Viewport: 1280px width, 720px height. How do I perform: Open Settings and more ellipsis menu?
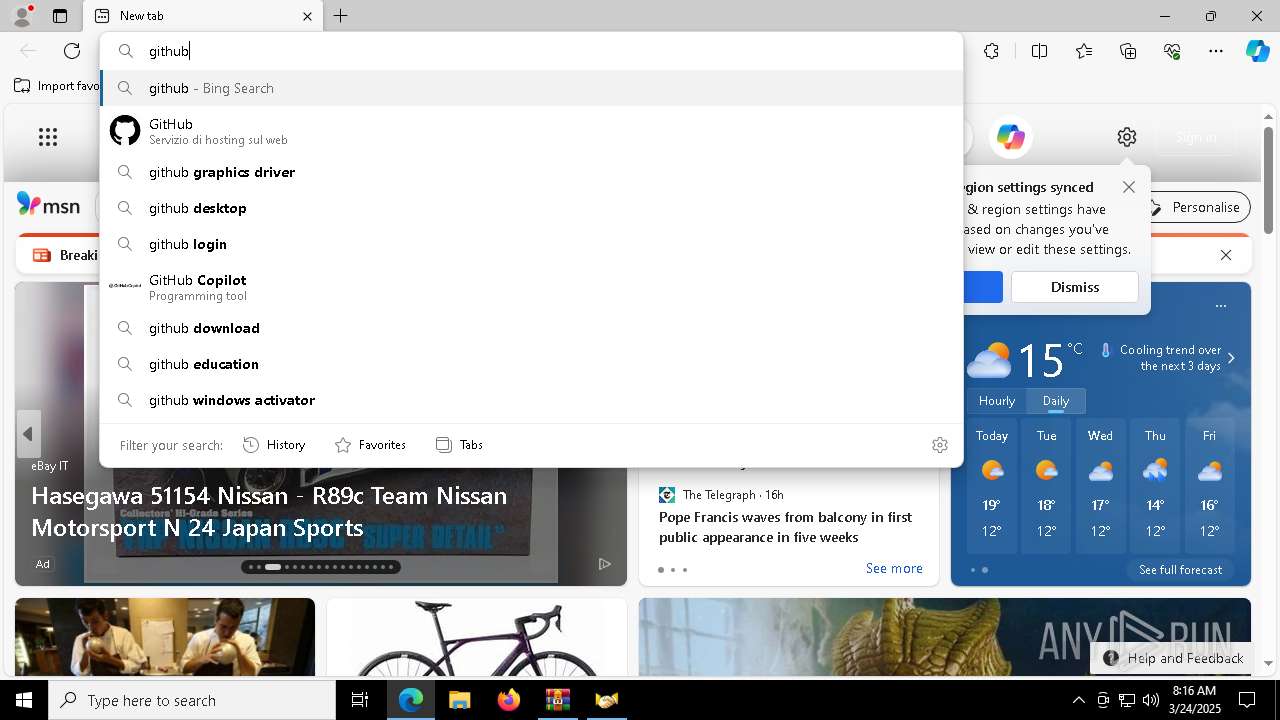1216,51
